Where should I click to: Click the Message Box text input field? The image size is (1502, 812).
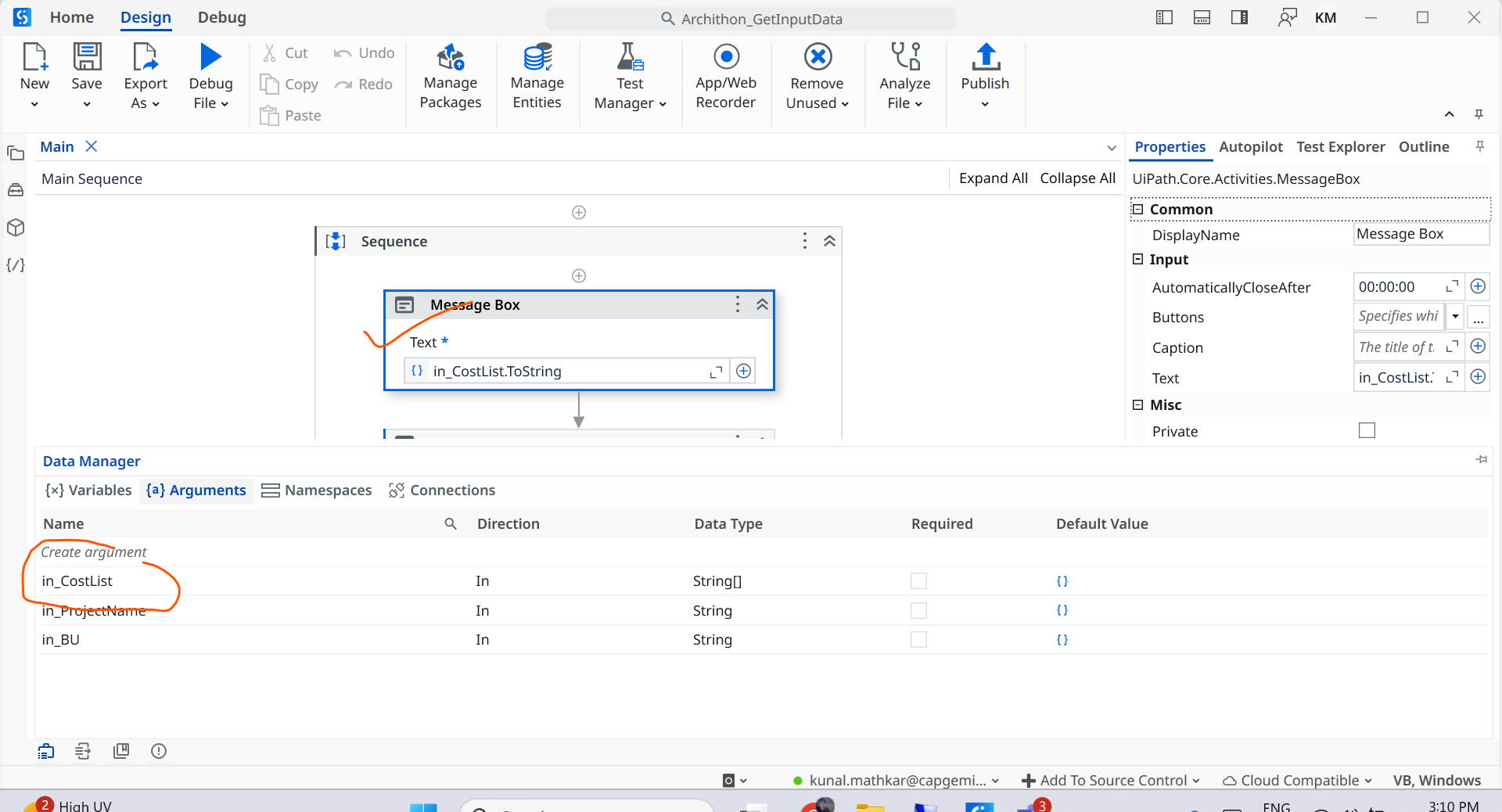[x=563, y=372]
